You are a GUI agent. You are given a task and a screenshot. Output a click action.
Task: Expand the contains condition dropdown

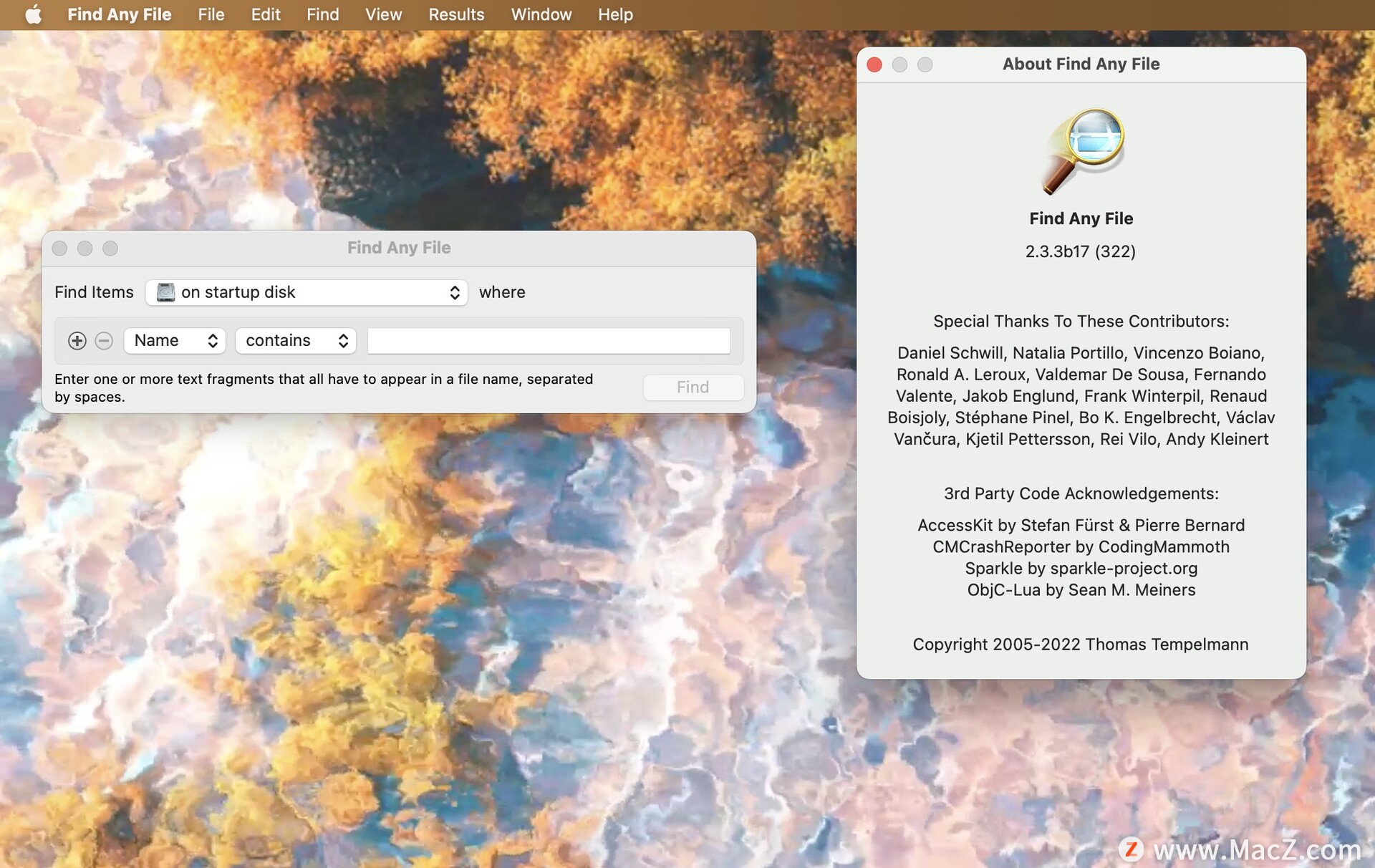point(292,340)
